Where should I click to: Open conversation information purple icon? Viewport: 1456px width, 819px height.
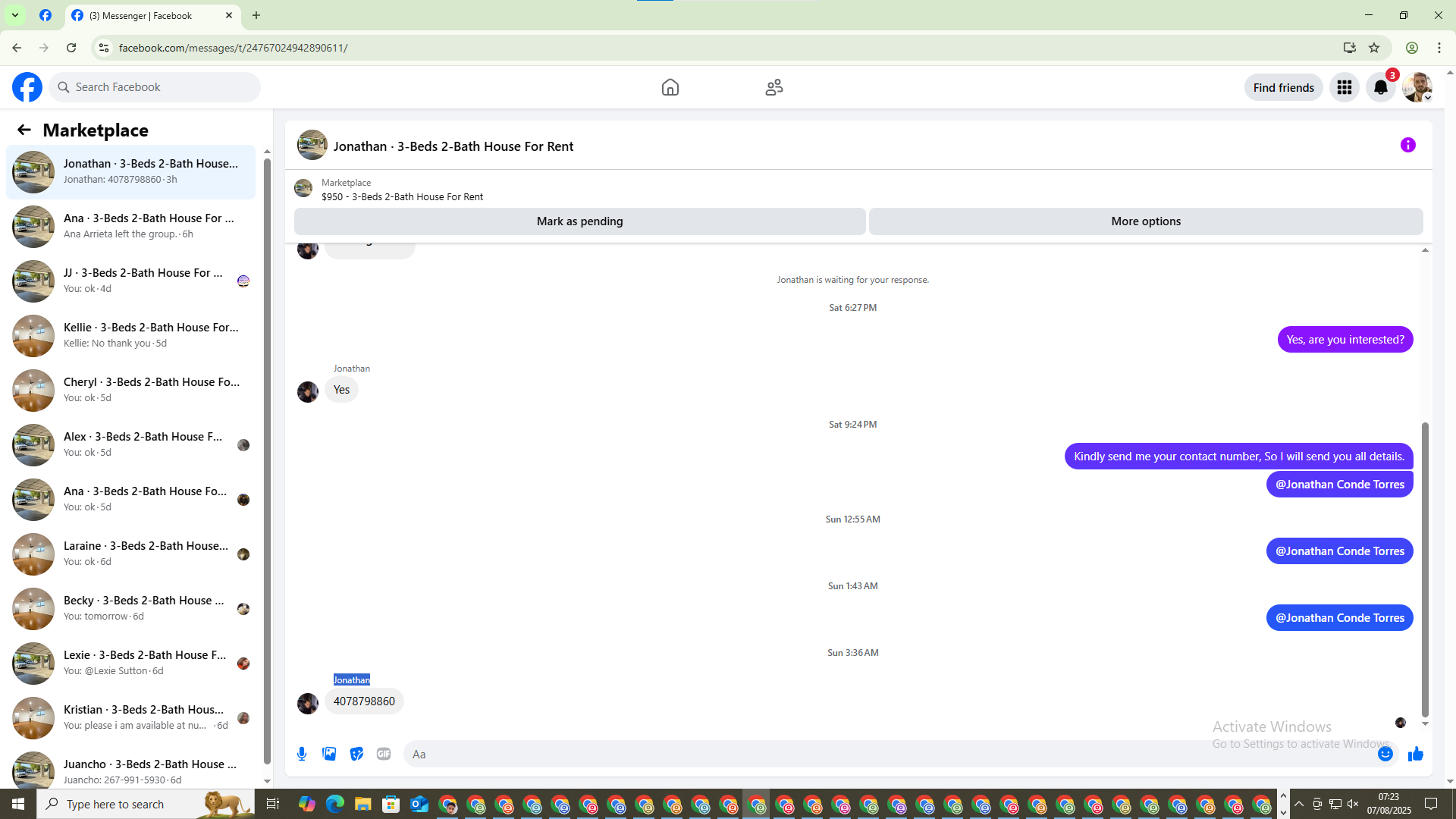click(1407, 145)
